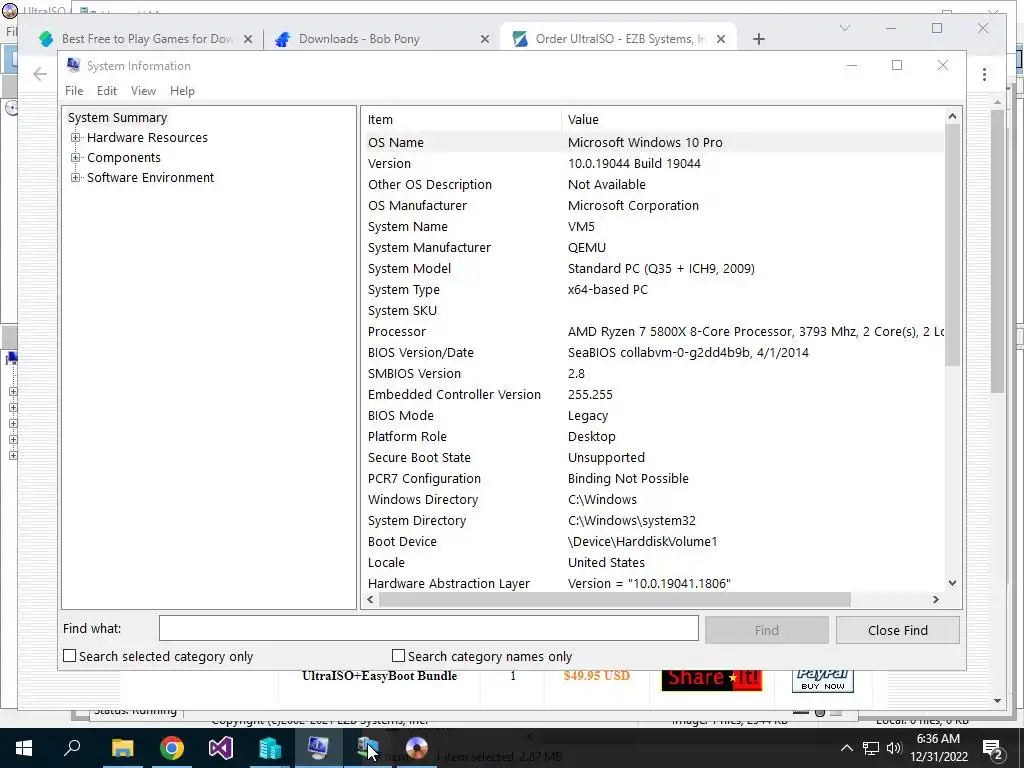Click the System Information title bar icon

[73, 65]
